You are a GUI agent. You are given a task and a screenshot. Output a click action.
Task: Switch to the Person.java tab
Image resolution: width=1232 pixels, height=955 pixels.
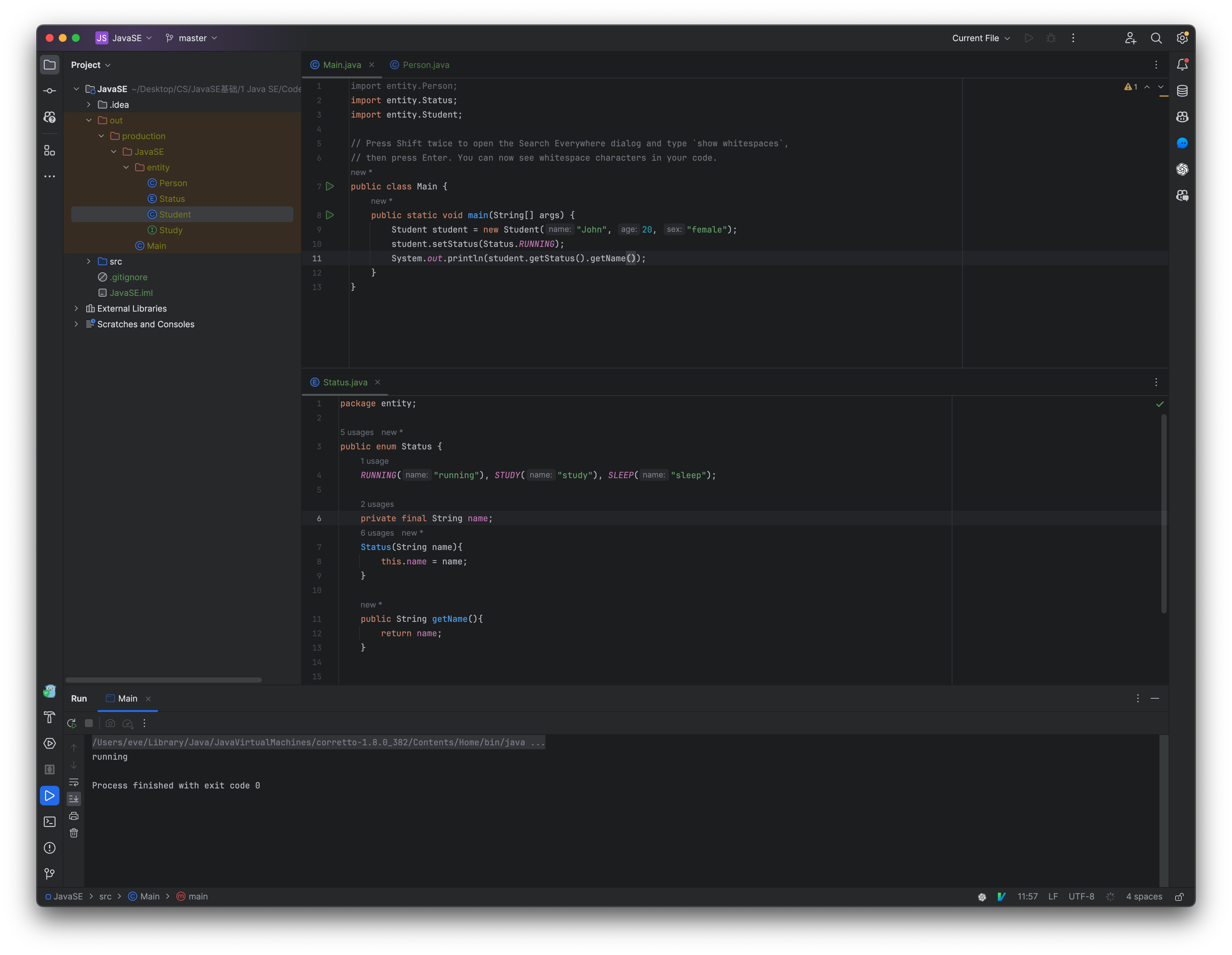coord(425,65)
